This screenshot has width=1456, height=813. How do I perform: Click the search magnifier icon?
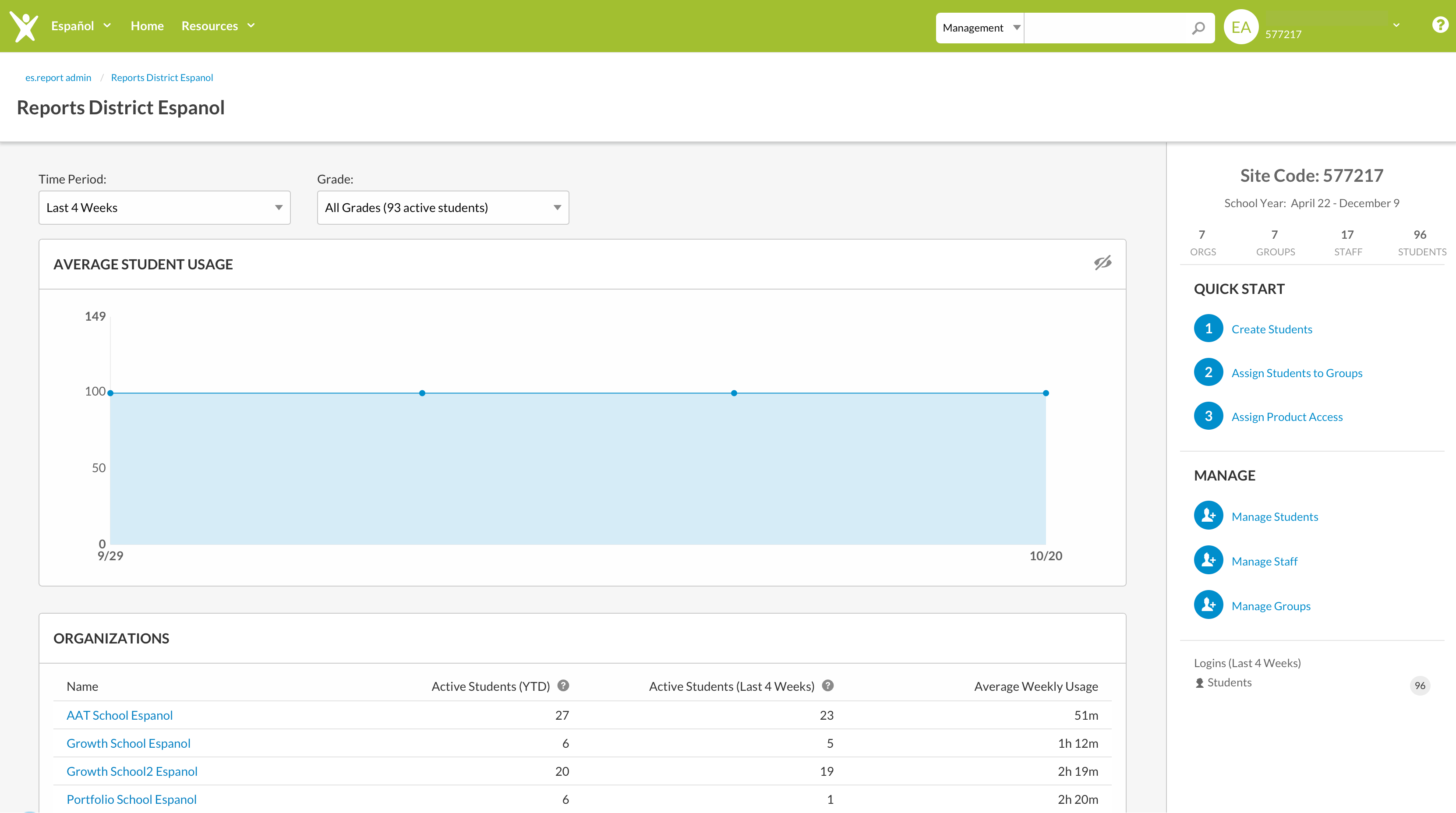(1198, 28)
